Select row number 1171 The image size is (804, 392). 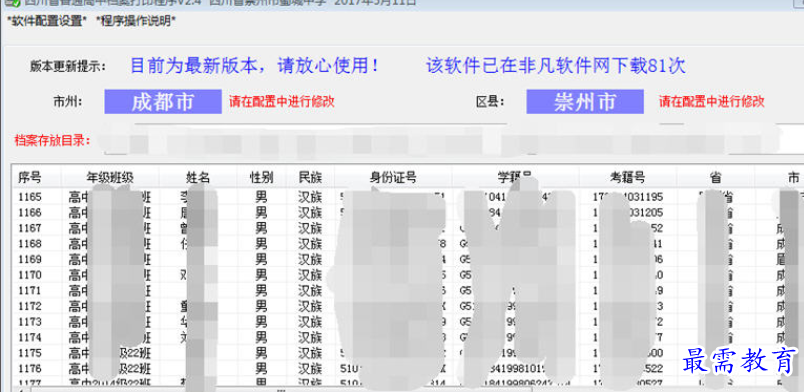30,290
